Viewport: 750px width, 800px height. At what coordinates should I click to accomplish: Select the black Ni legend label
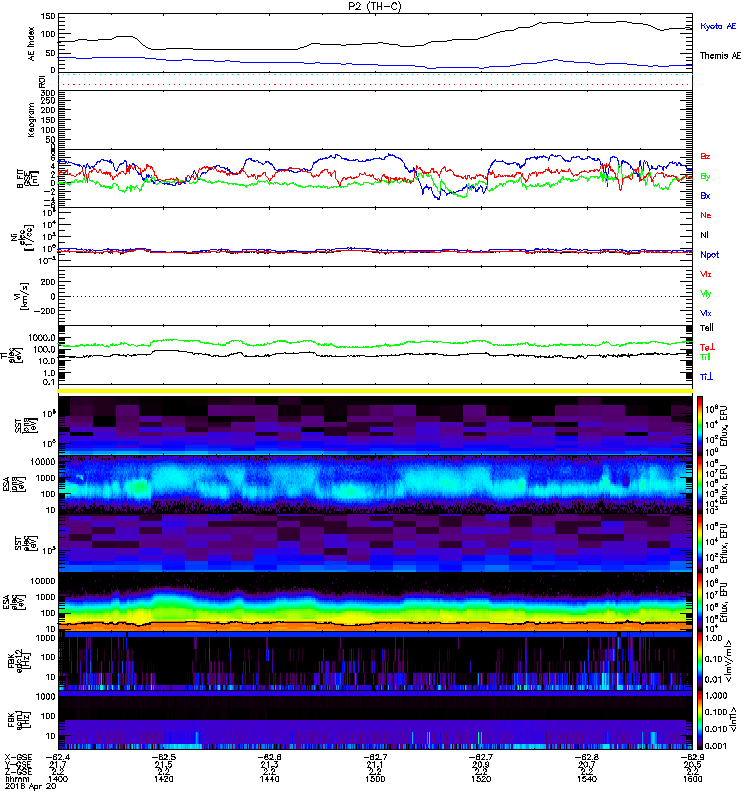704,235
